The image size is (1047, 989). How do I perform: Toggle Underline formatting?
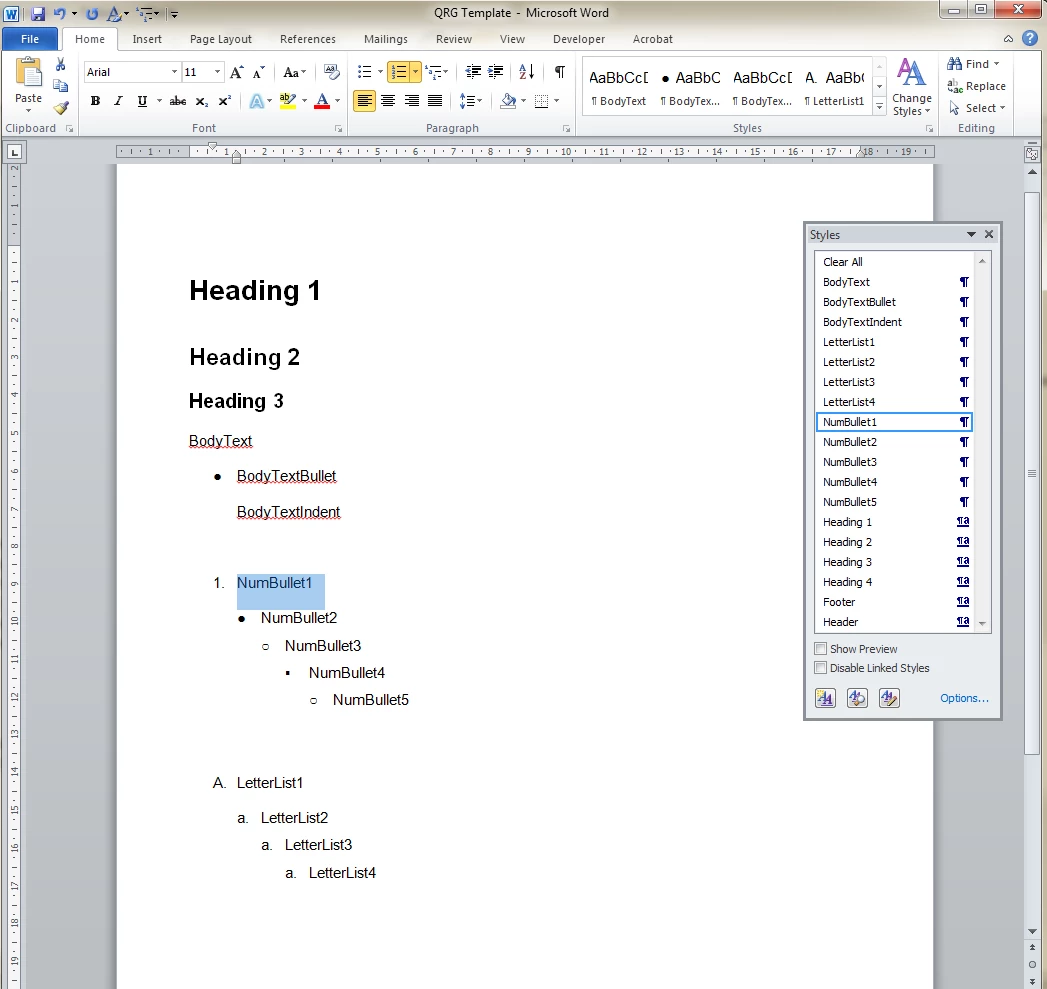[142, 101]
